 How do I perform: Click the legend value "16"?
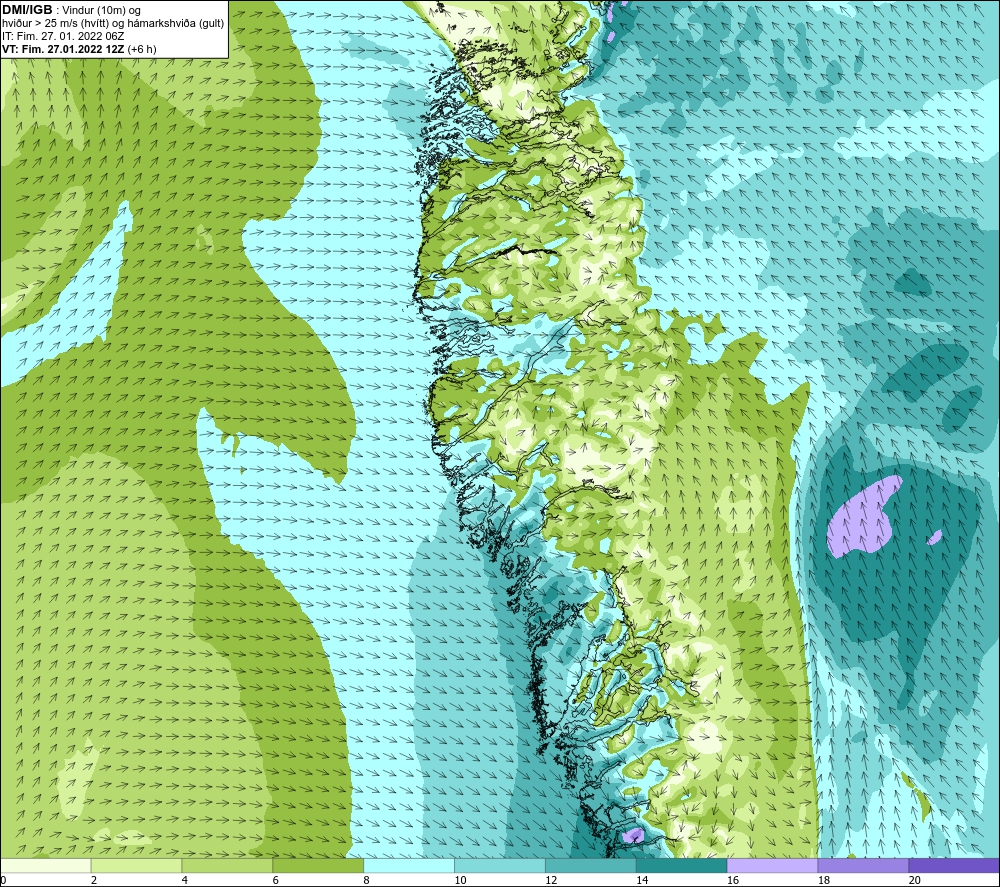[733, 880]
